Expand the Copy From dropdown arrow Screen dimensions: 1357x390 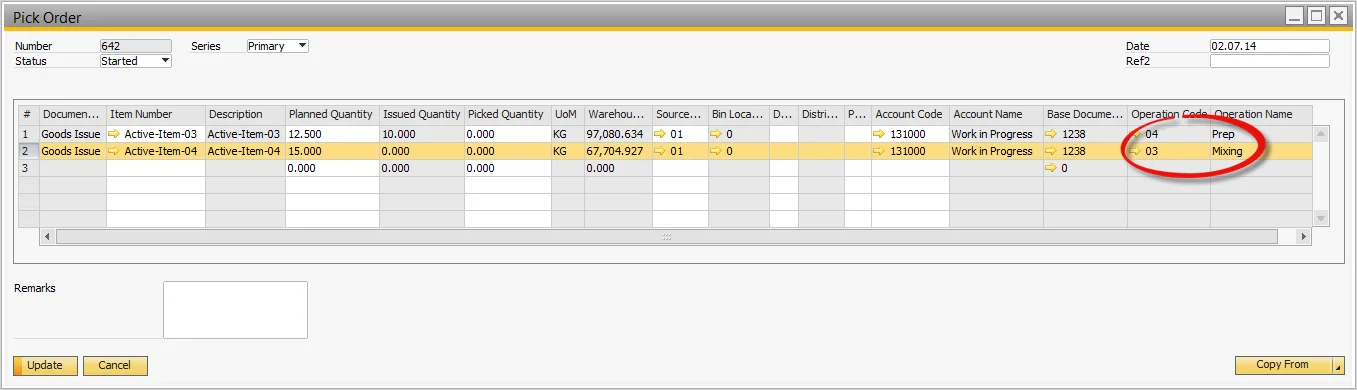point(1339,366)
